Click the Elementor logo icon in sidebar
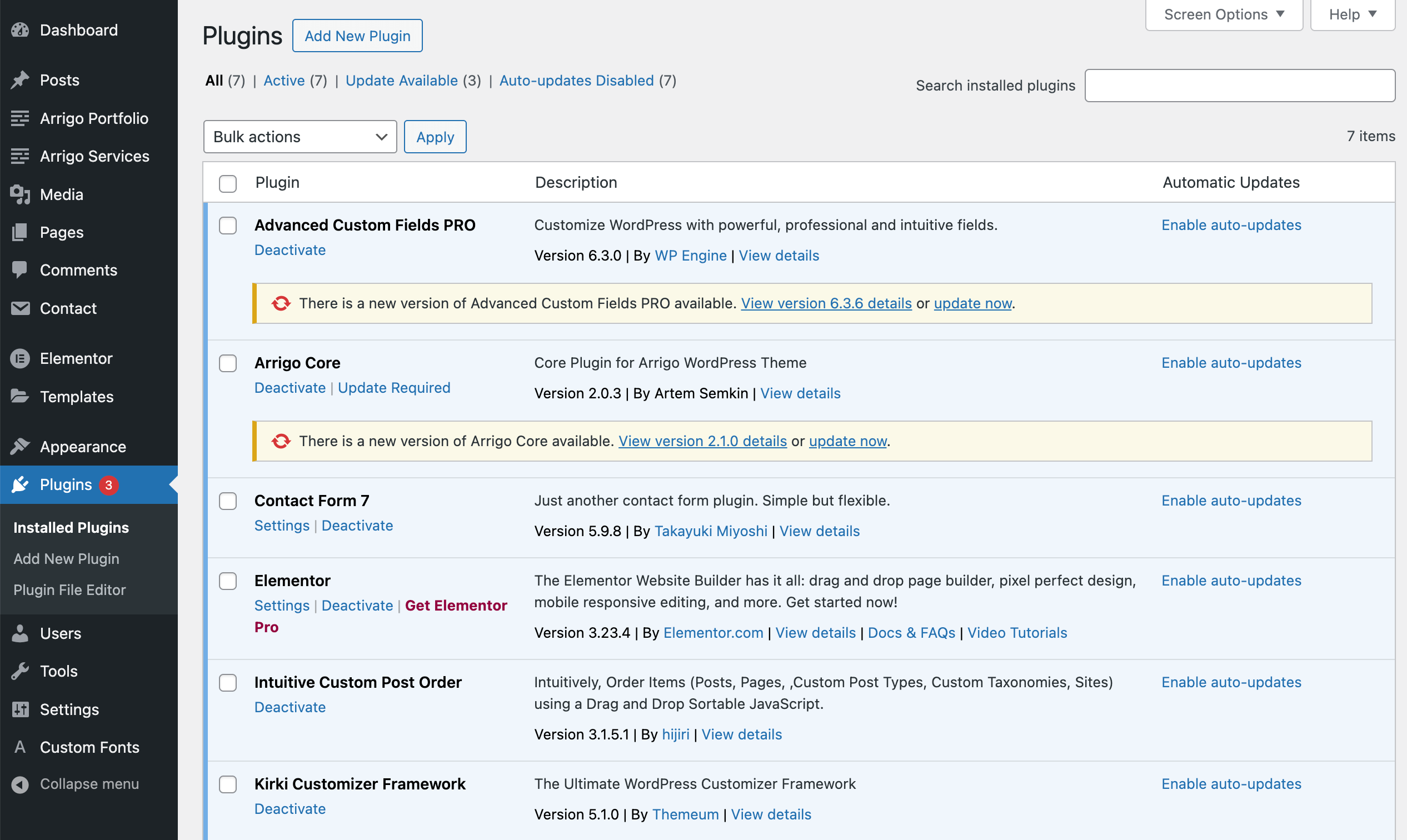Screen dimensions: 1407x840 (20, 358)
